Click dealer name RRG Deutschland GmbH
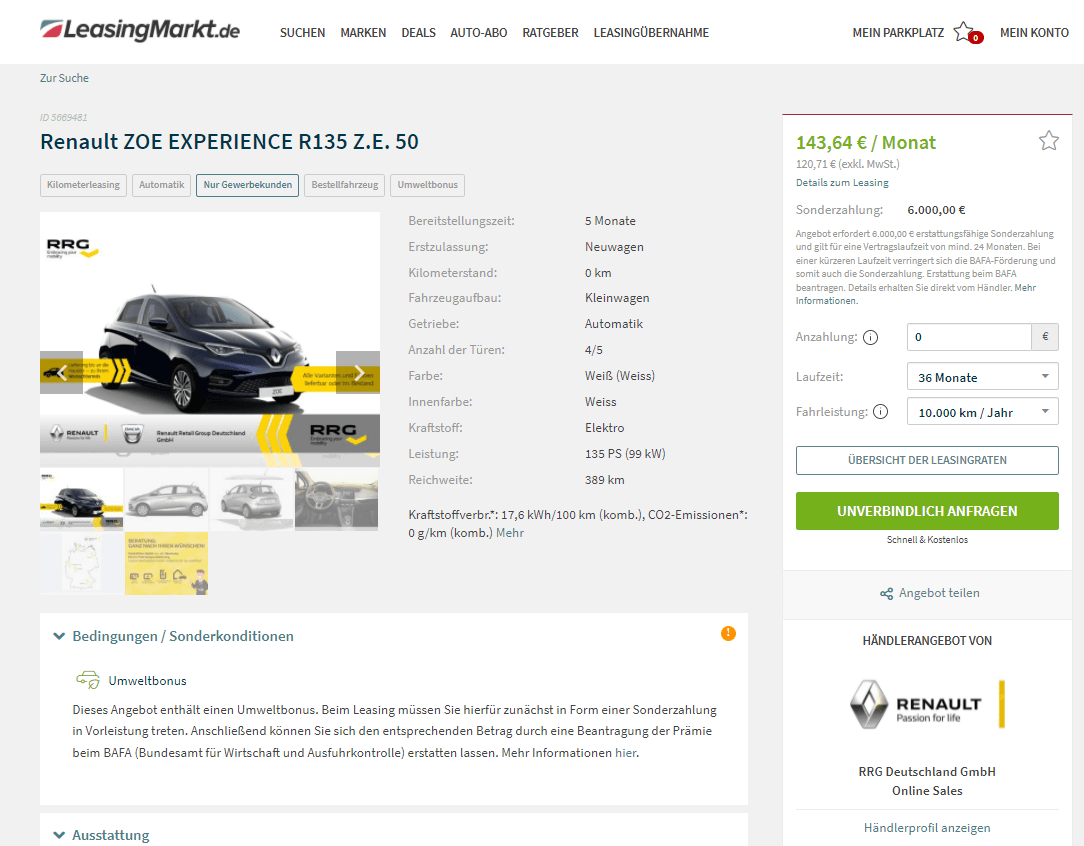Viewport: 1084px width, 846px height. pyautogui.click(x=926, y=771)
